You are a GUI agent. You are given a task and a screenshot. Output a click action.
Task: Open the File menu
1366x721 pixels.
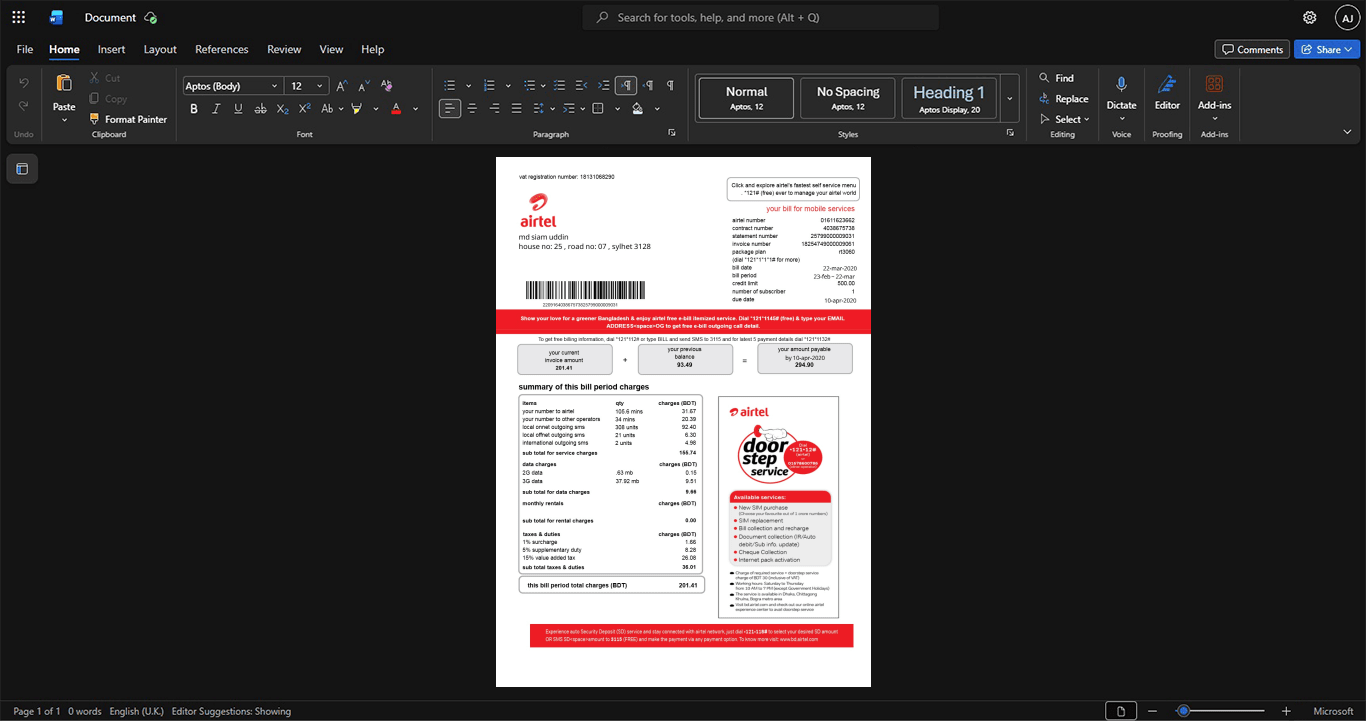pyautogui.click(x=25, y=49)
